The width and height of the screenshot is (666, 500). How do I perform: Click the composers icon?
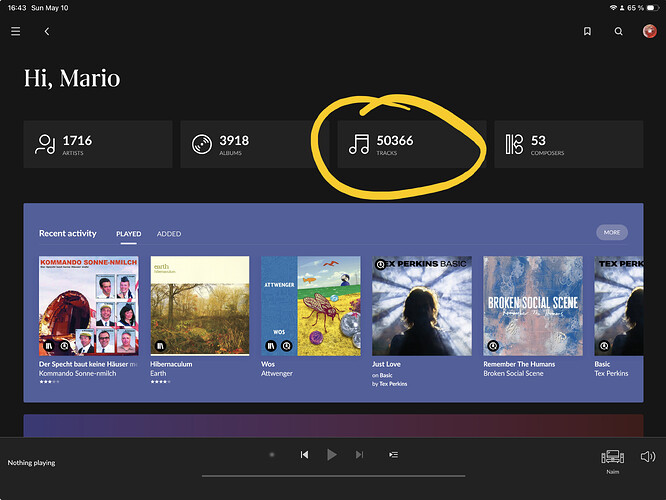coord(514,144)
